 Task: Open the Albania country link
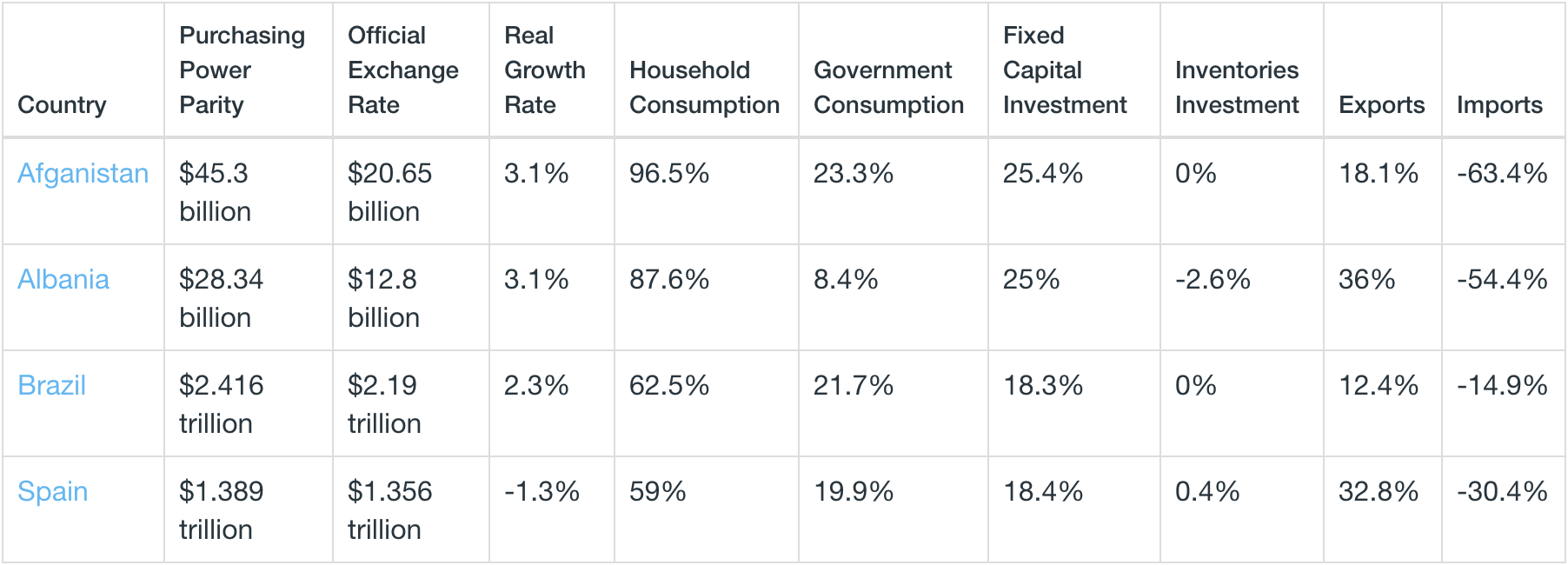pyautogui.click(x=63, y=280)
